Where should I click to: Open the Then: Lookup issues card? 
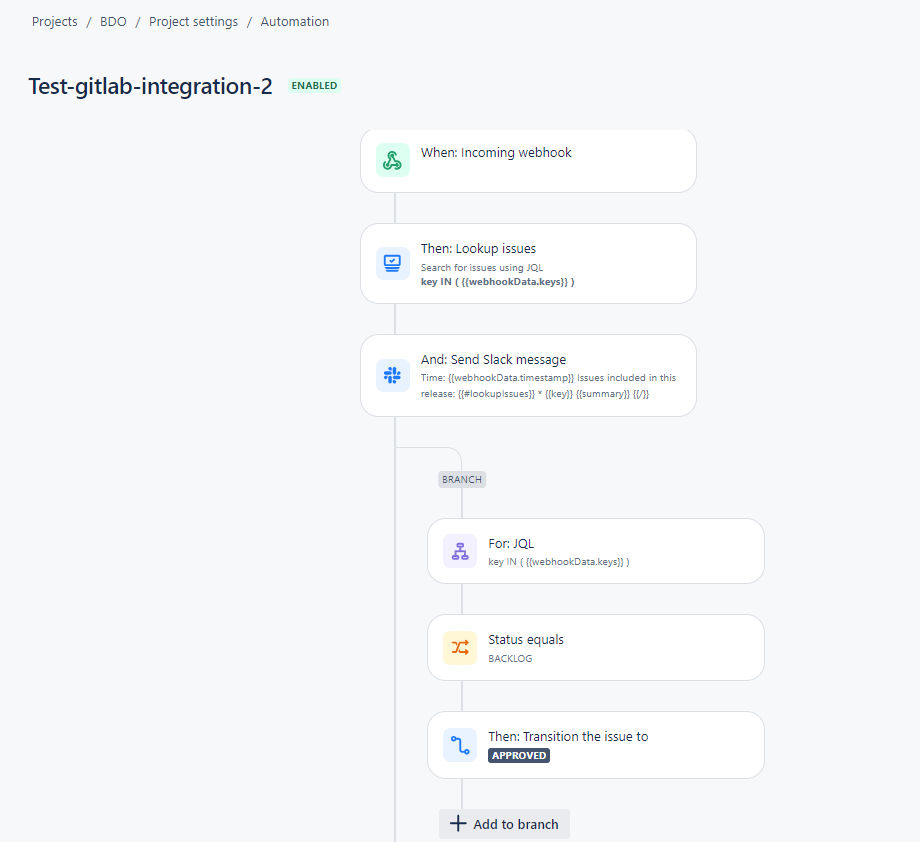pyautogui.click(x=528, y=263)
